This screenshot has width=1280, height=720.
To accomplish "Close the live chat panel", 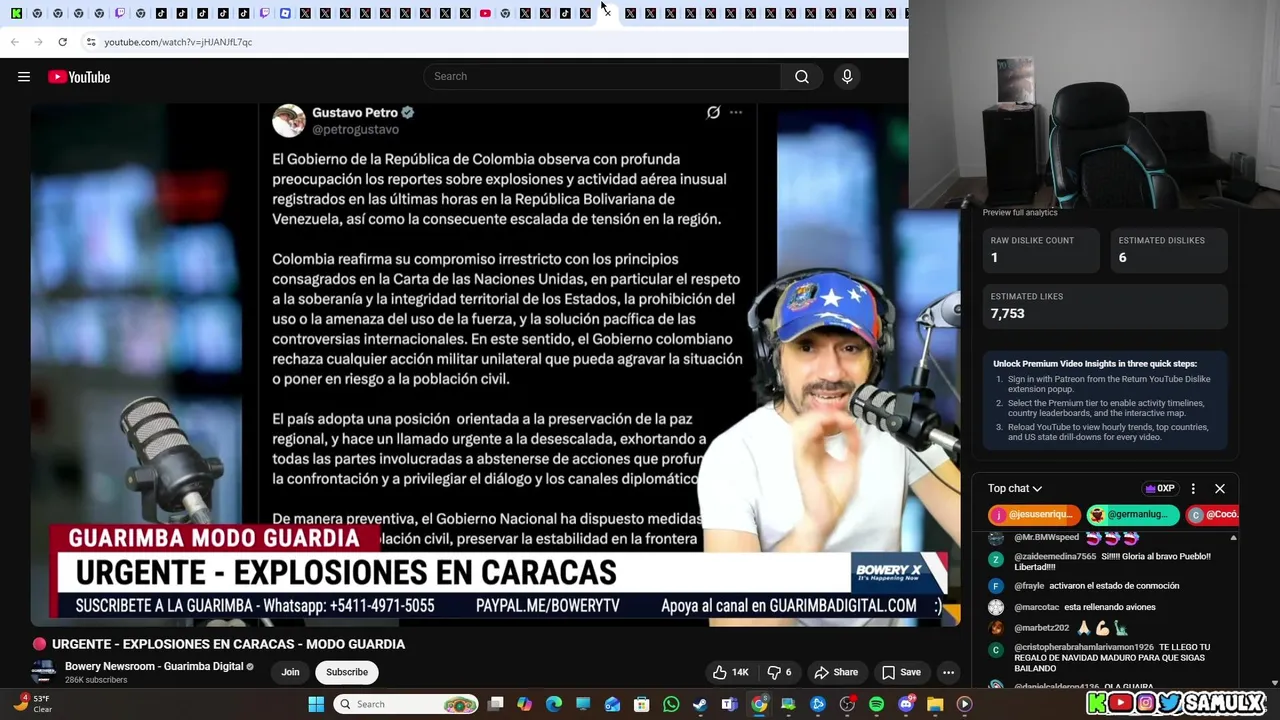I will [x=1220, y=489].
